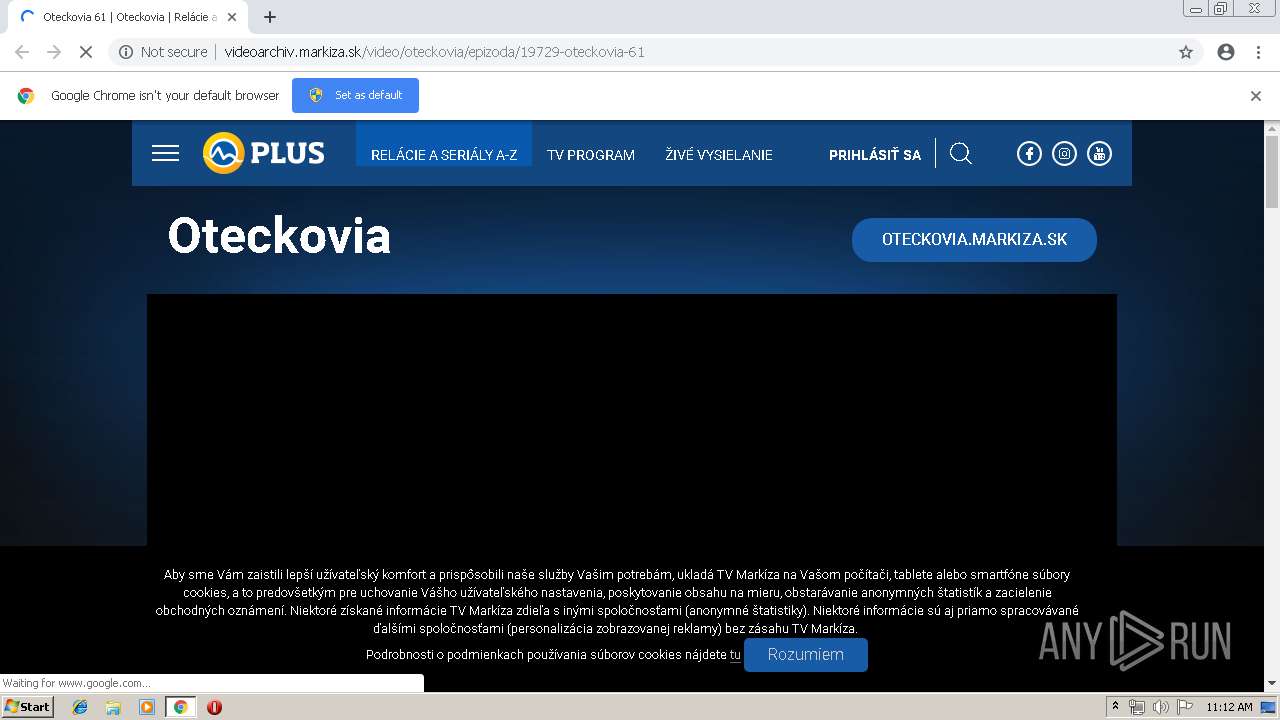Open a new browser tab
Viewport: 1280px width, 720px height.
(x=269, y=17)
